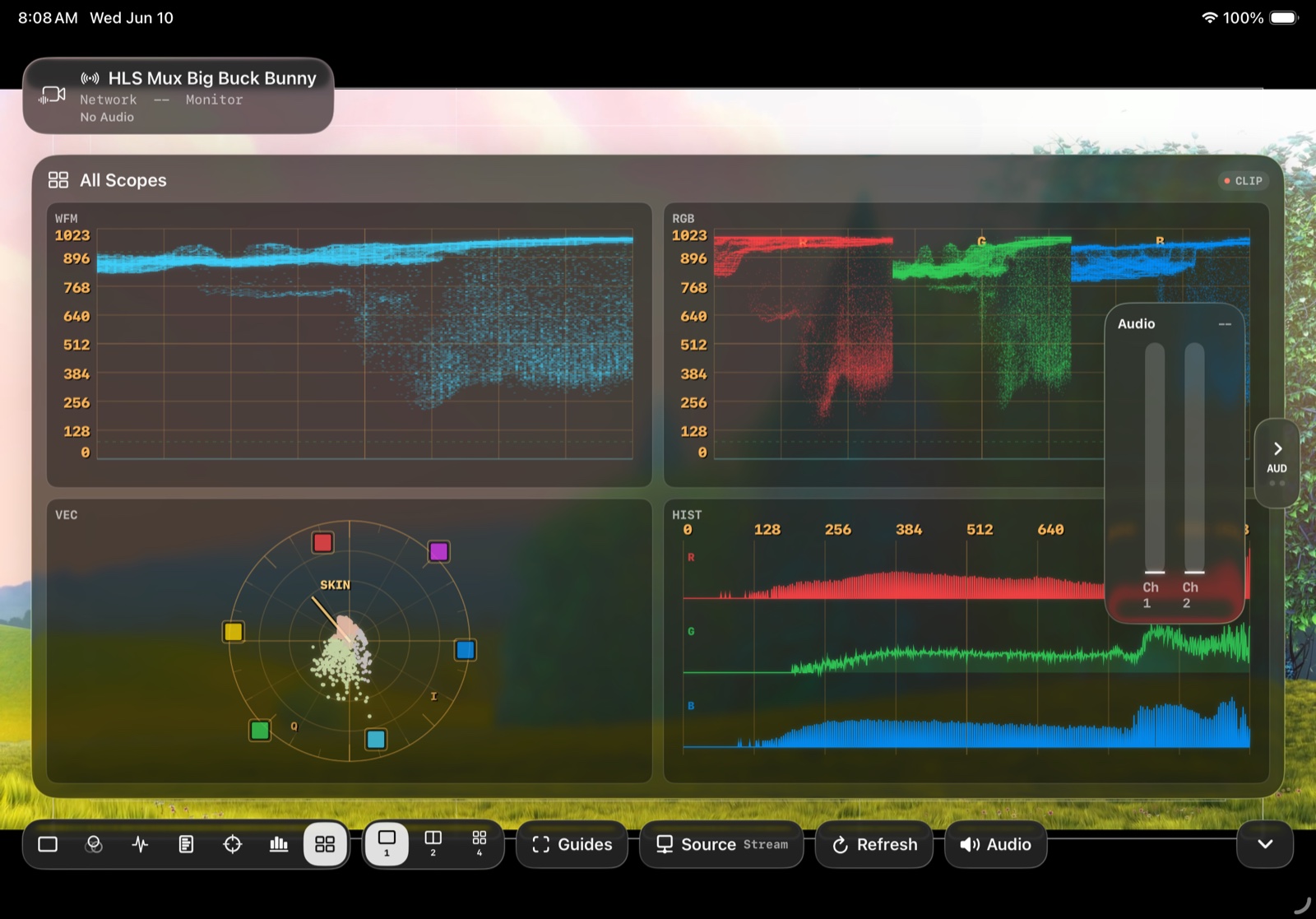Open the HLS Mux Big Buck Bunny title

[x=212, y=78]
